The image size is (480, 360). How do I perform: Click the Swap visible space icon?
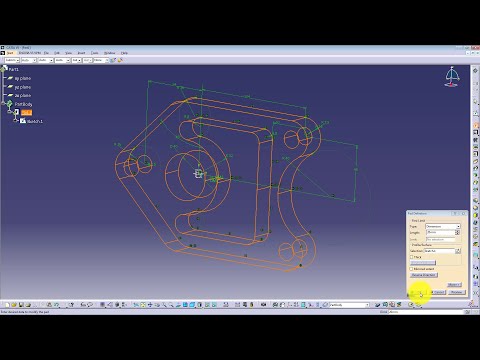coord(214,305)
